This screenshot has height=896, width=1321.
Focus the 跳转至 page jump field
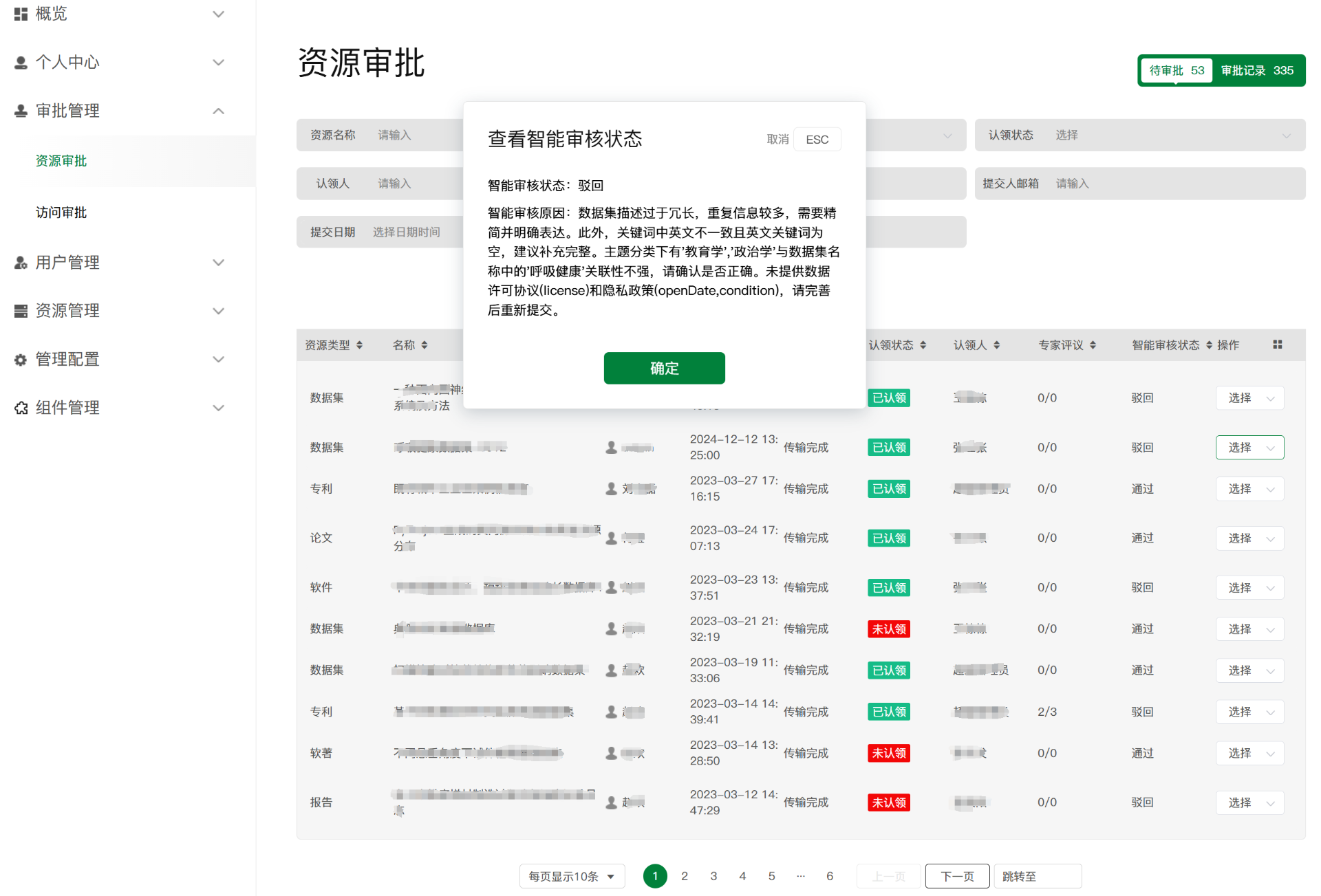1037,876
